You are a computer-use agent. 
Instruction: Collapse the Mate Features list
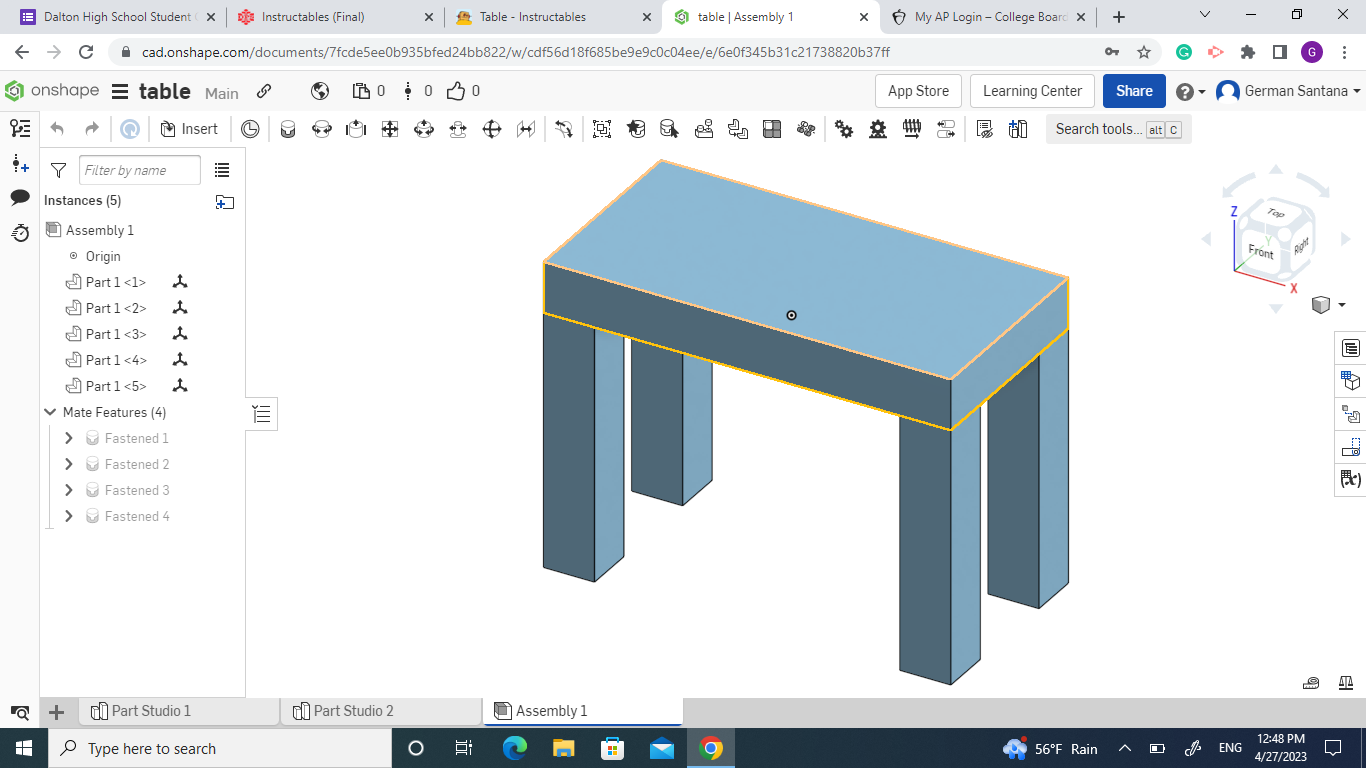pyautogui.click(x=50, y=412)
